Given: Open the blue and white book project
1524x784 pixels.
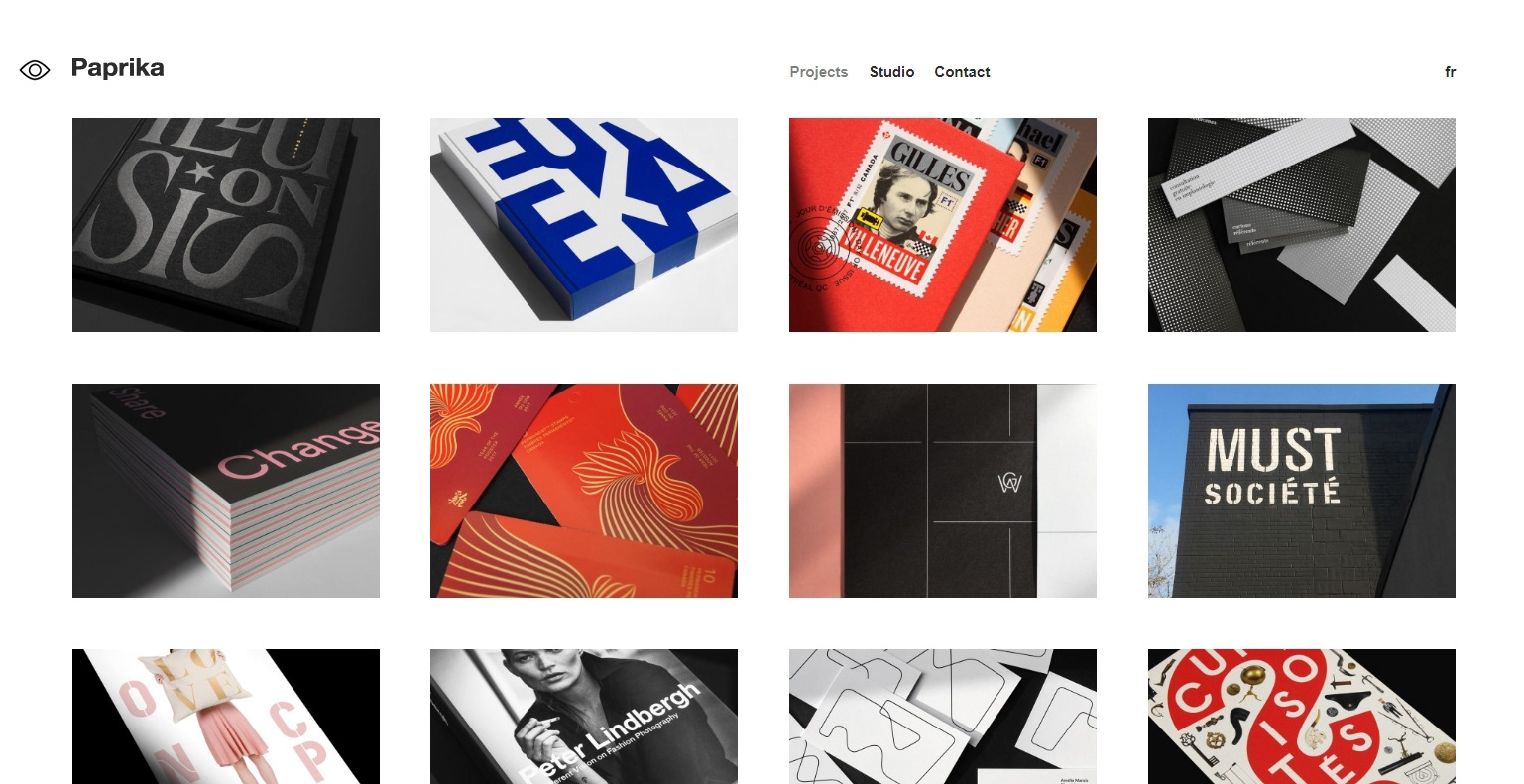Looking at the screenshot, I should click(x=584, y=225).
